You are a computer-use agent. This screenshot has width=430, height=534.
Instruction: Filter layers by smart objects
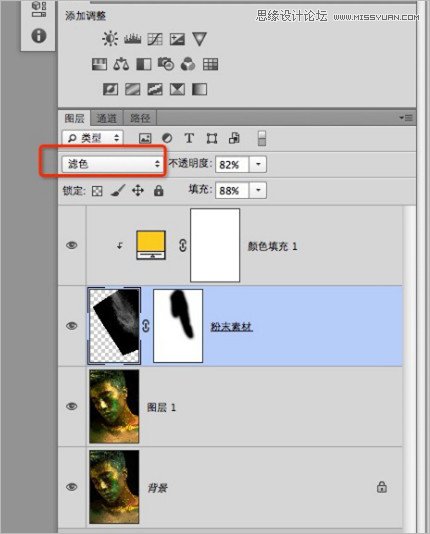(234, 138)
